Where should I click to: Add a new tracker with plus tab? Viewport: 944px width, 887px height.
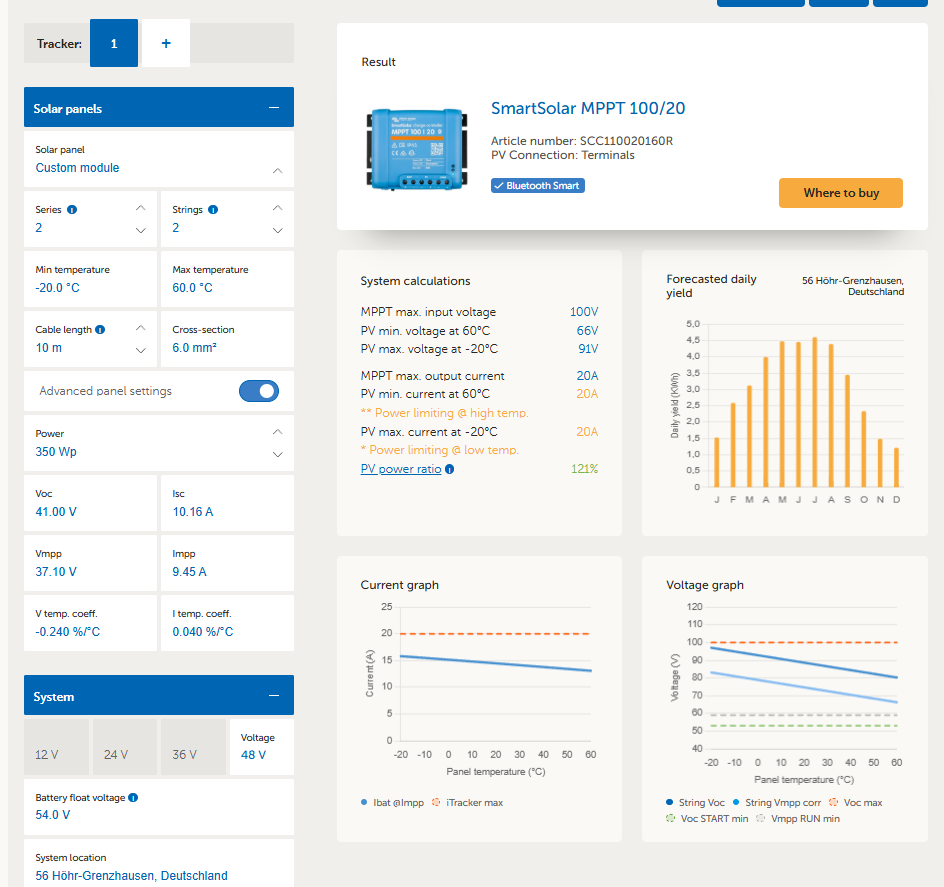[166, 44]
